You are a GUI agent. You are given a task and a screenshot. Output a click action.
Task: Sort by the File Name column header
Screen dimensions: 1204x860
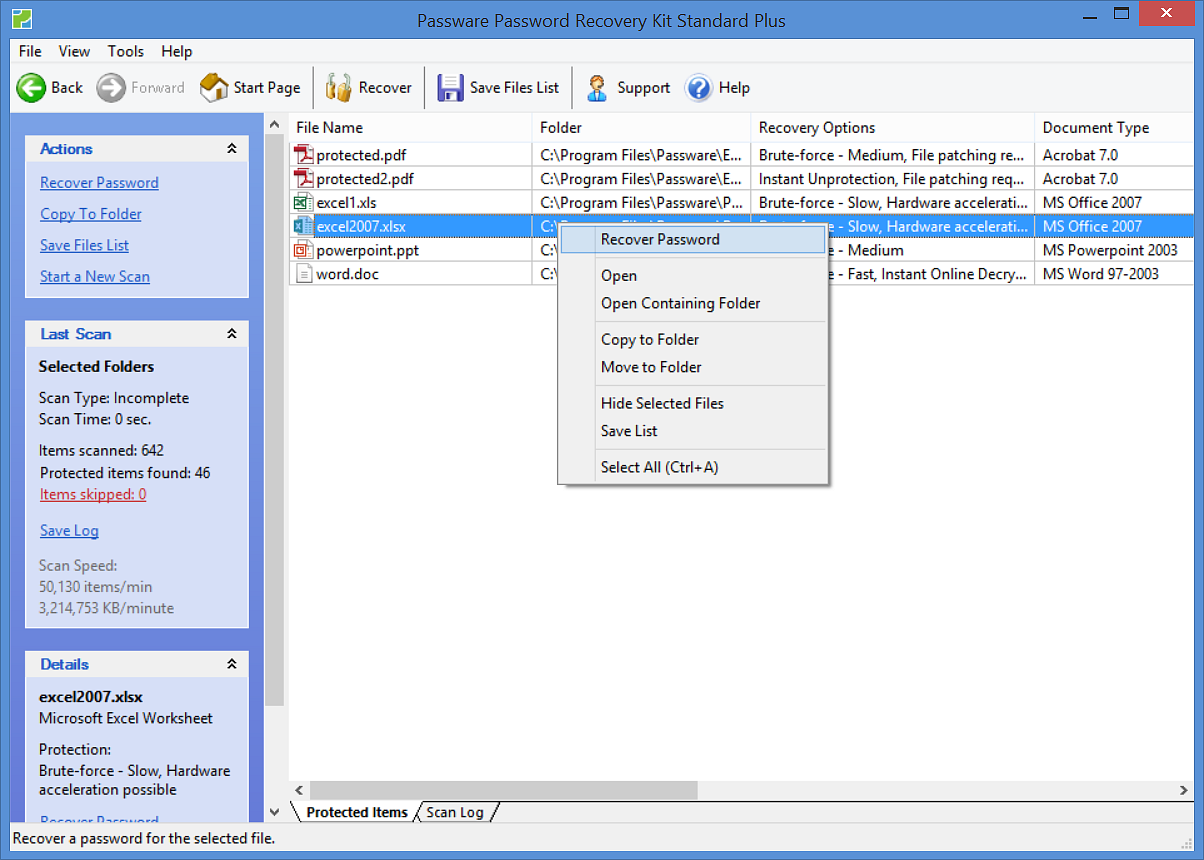[x=411, y=128]
